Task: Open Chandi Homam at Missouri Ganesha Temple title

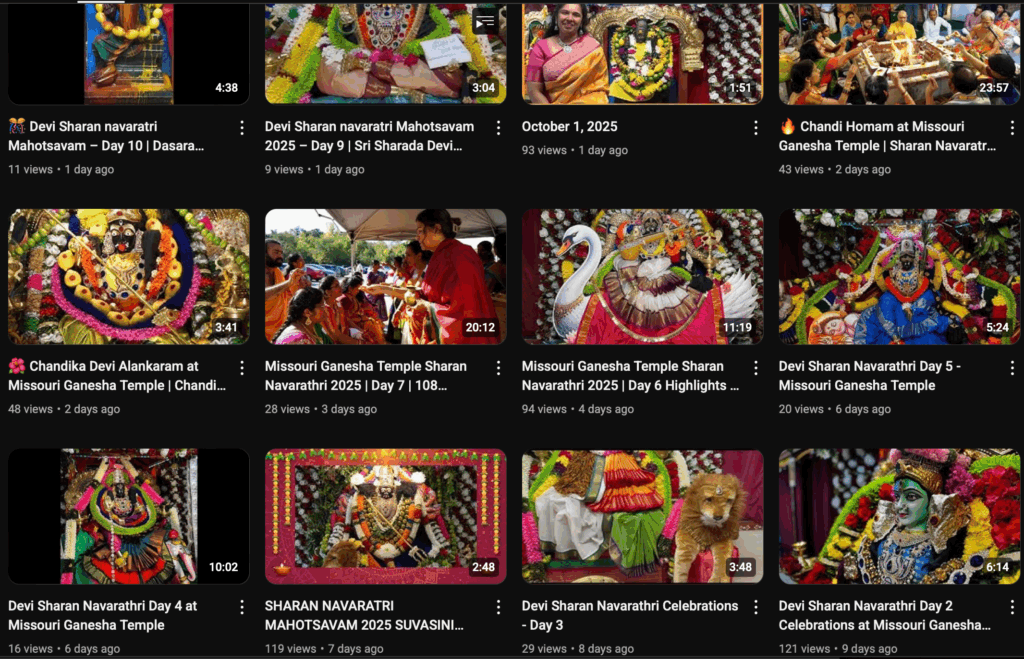Action: point(886,136)
